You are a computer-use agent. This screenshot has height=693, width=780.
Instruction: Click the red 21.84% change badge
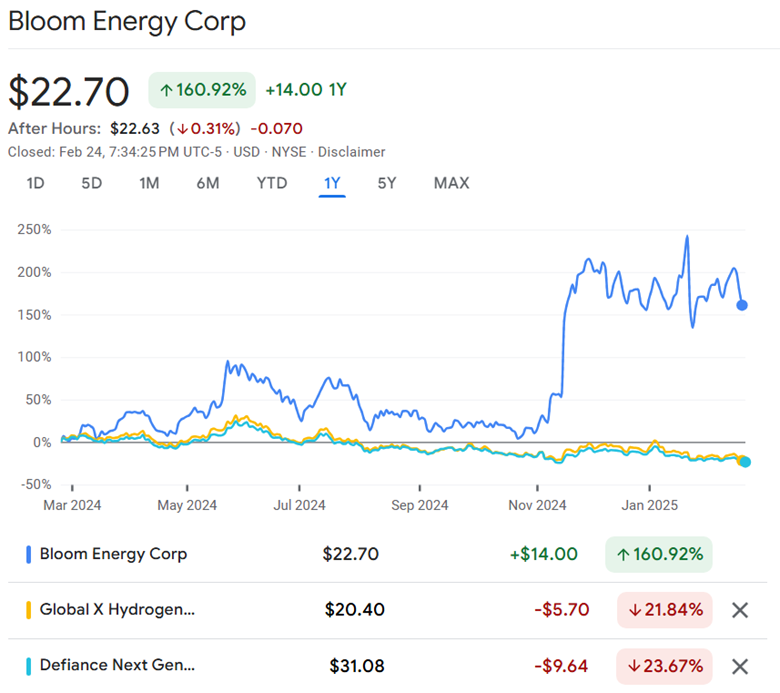[665, 610]
